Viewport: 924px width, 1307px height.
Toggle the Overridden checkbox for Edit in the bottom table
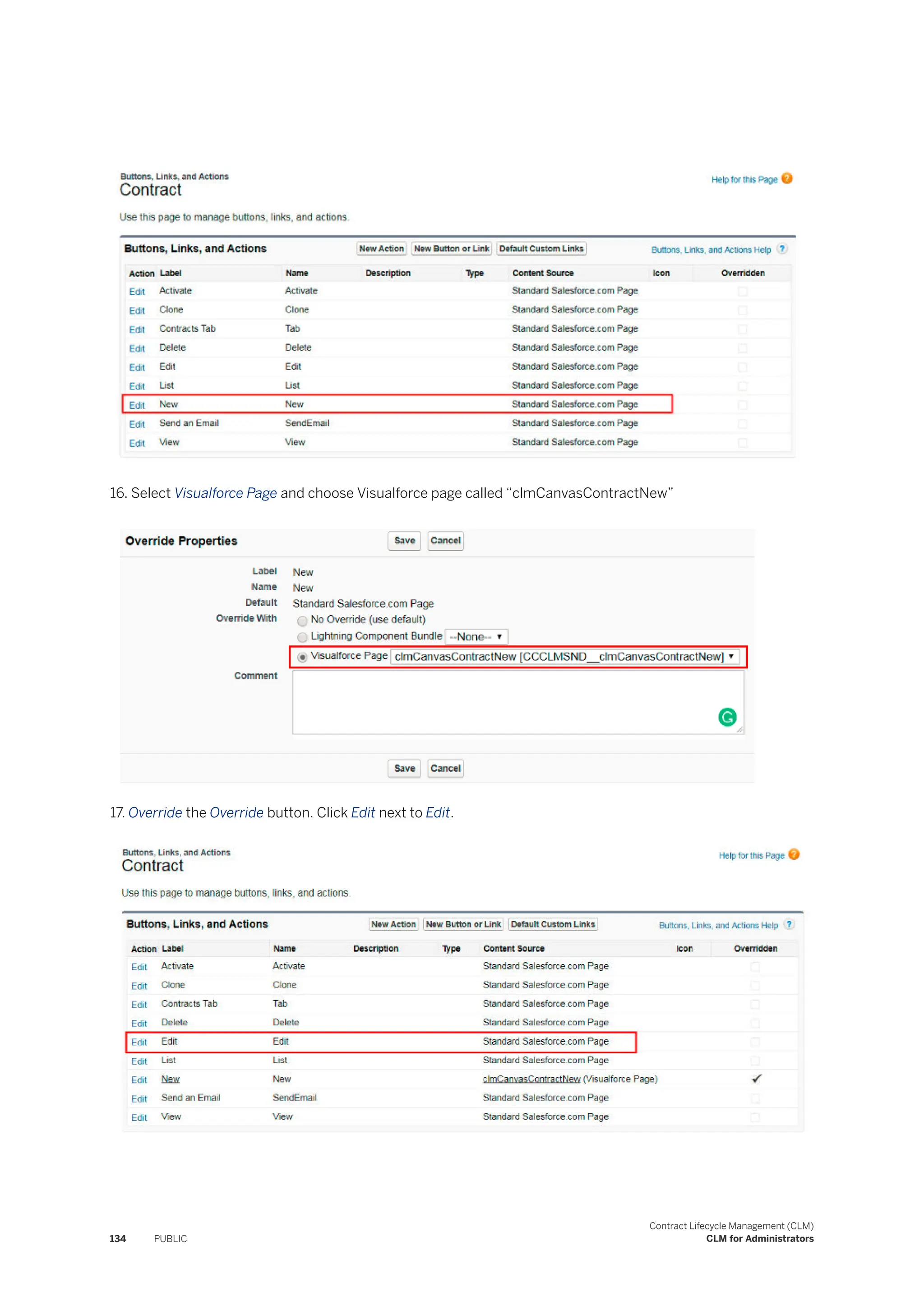[x=755, y=1042]
